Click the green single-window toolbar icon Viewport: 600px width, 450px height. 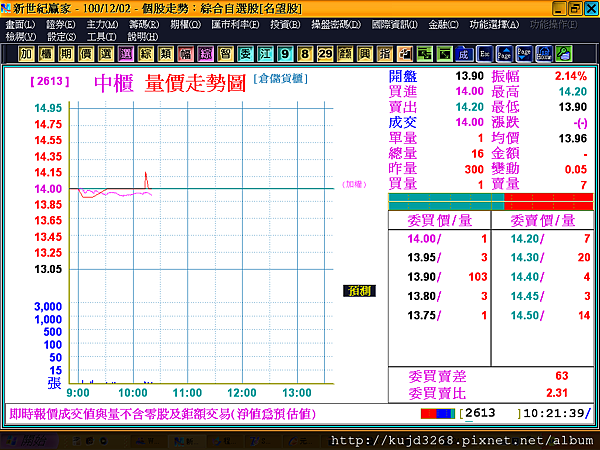coord(445,54)
